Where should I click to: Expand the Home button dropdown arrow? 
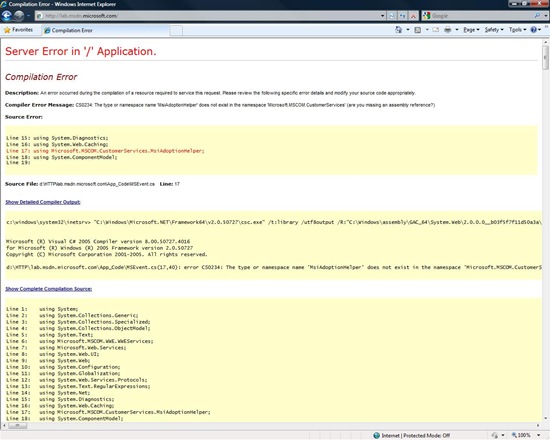(x=408, y=30)
